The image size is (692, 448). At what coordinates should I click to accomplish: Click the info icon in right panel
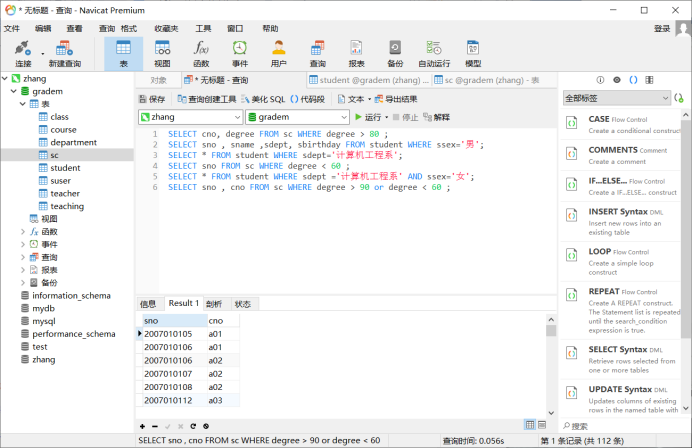[x=600, y=80]
